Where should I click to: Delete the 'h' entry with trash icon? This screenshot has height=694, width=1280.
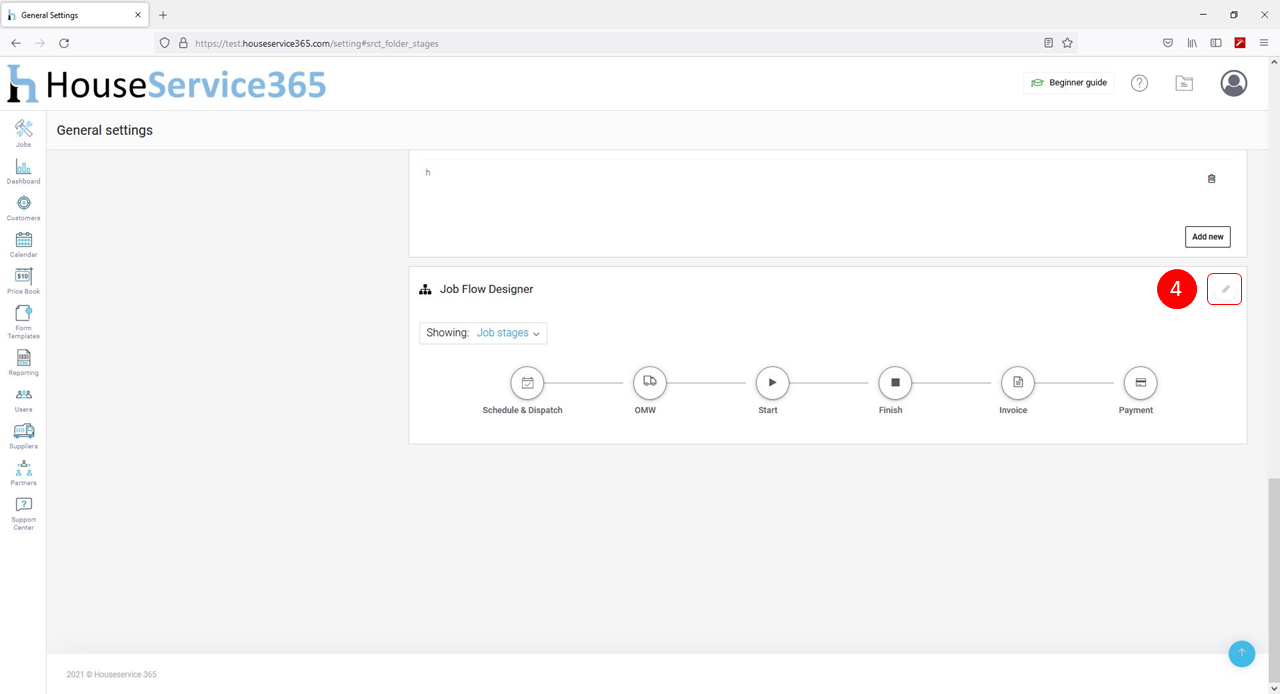[x=1211, y=179]
